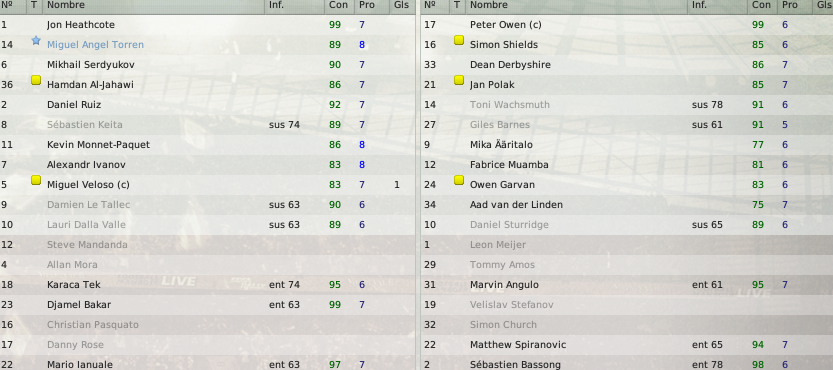Click Jan Polak's yellow card icon
Viewport: 833px width, 370px height.
pyautogui.click(x=459, y=80)
